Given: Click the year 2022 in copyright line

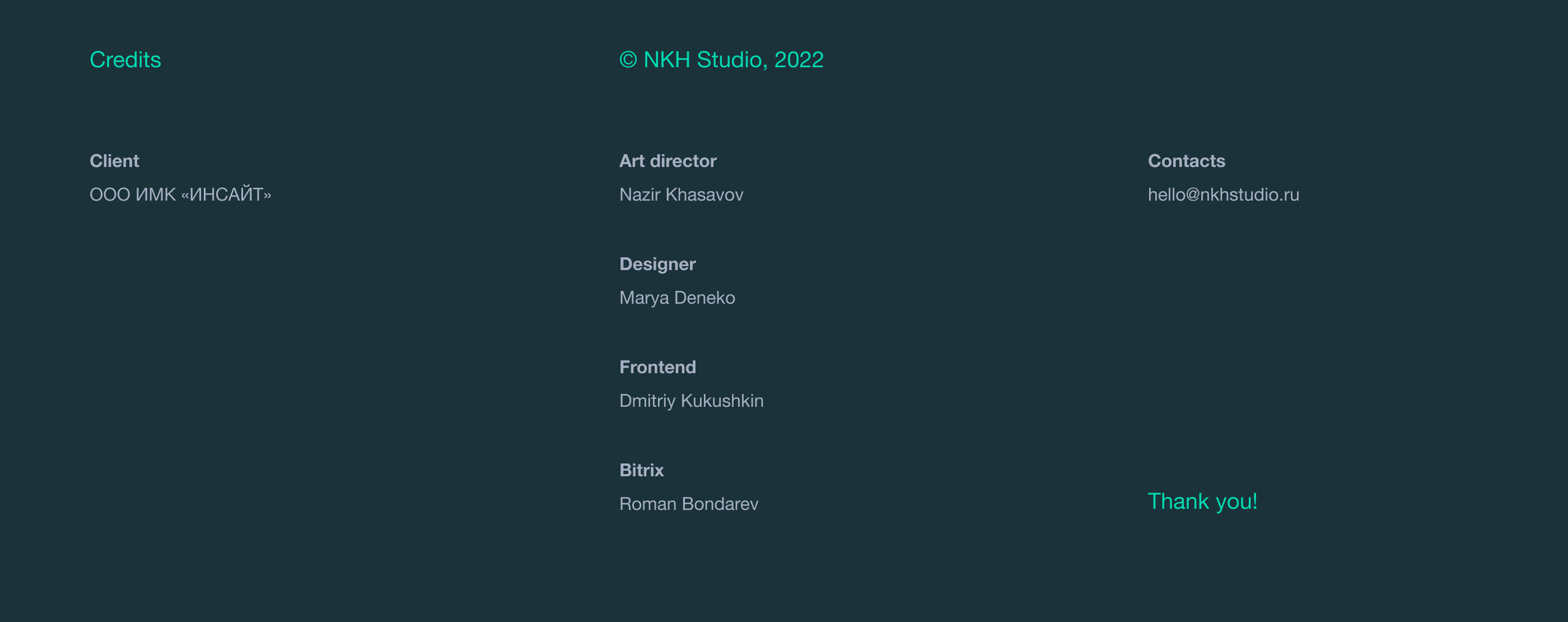Looking at the screenshot, I should [799, 60].
